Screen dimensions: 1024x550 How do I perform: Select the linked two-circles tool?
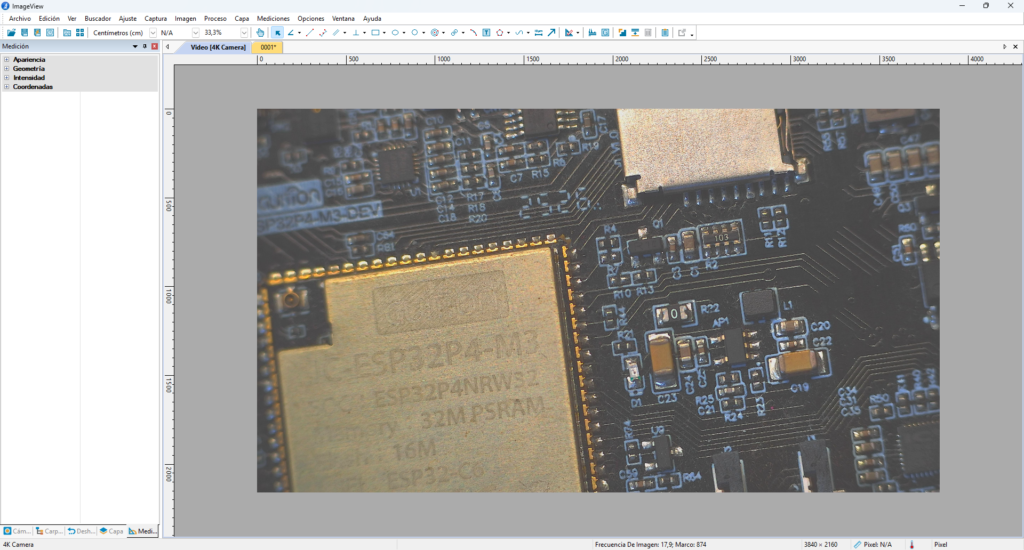(x=455, y=33)
